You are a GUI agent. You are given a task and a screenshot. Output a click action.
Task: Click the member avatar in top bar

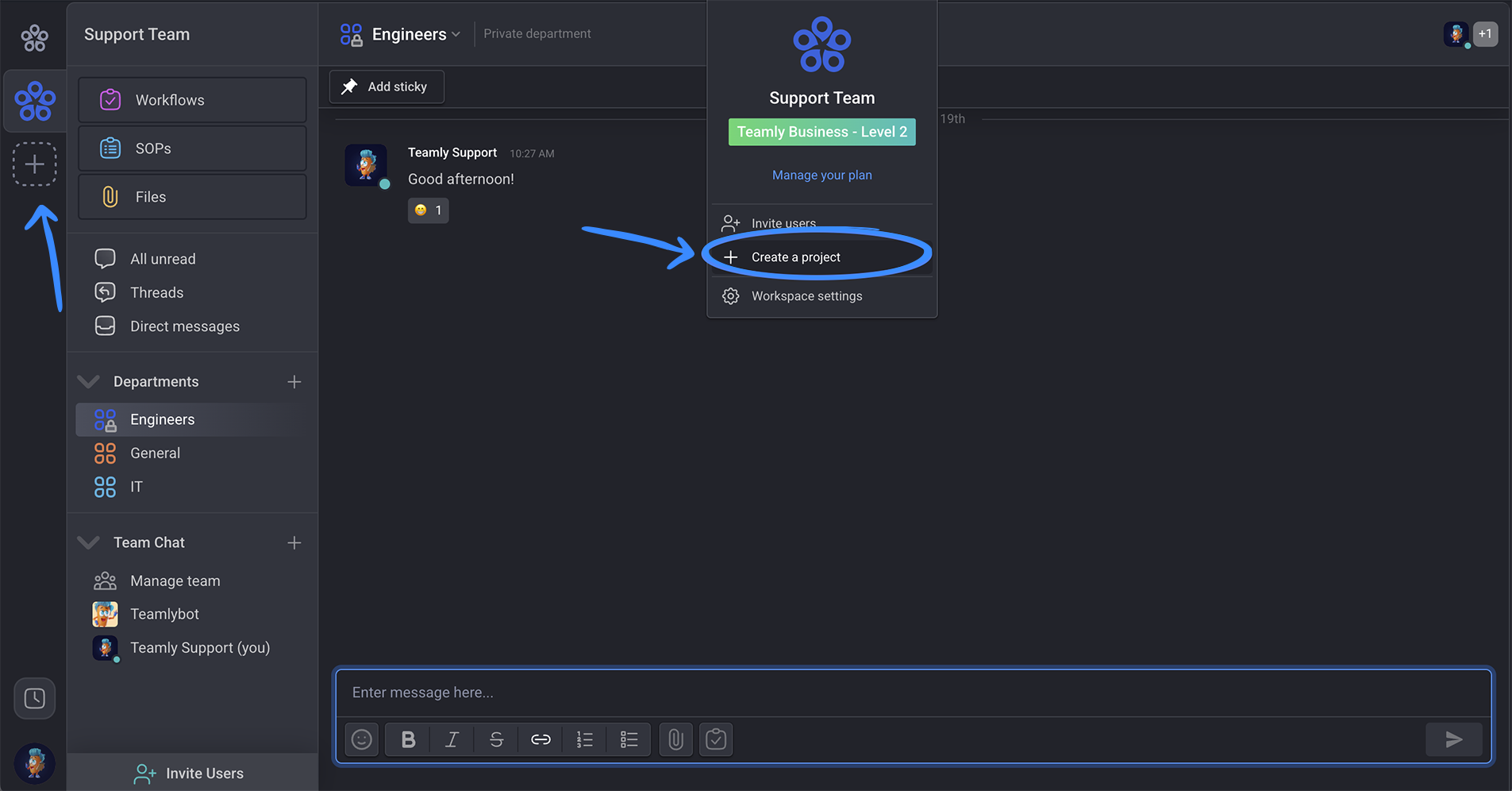coord(1456,34)
